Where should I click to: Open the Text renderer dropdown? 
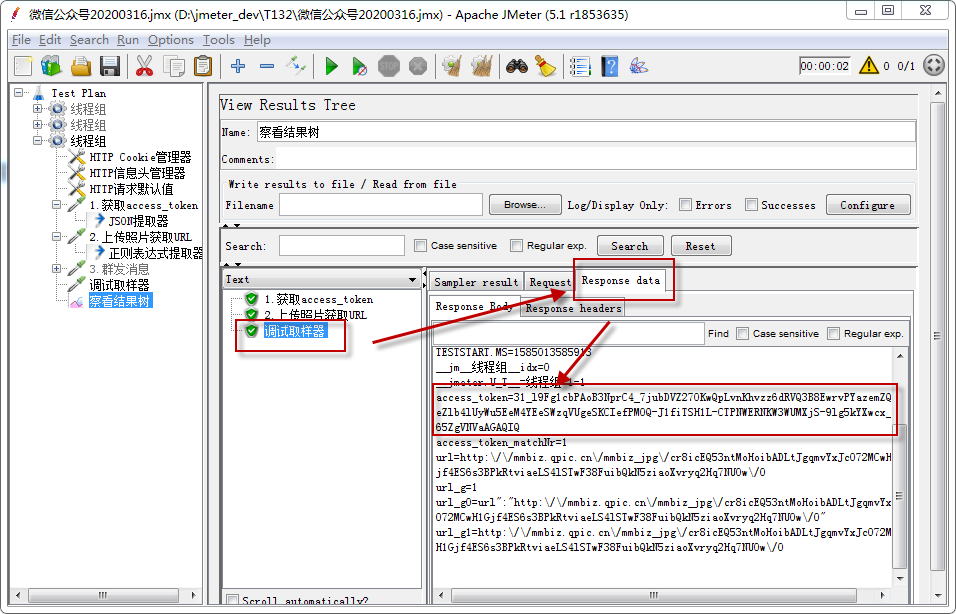pyautogui.click(x=322, y=279)
